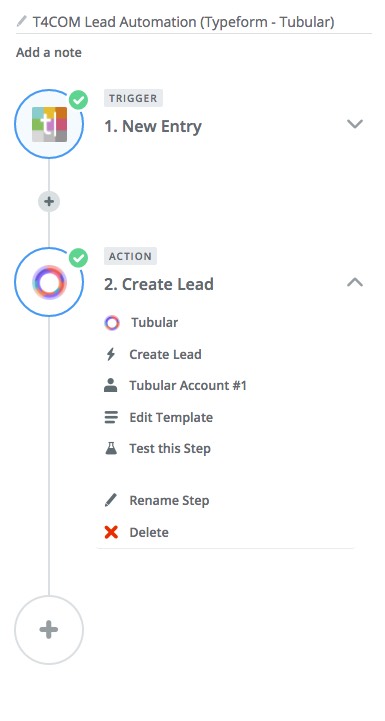Click the pencil icon beside Zap title
The height and width of the screenshot is (721, 385).
point(22,21)
